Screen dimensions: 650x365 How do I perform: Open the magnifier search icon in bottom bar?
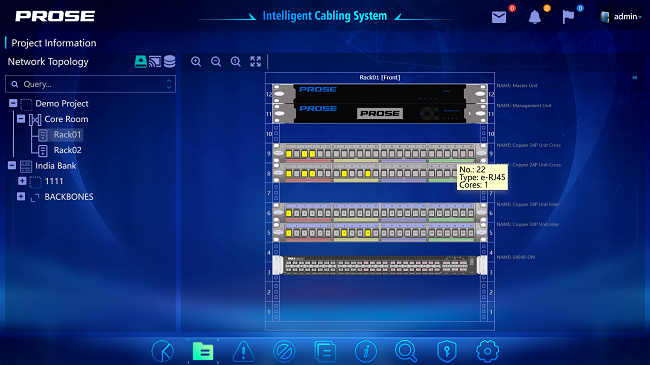click(x=406, y=351)
